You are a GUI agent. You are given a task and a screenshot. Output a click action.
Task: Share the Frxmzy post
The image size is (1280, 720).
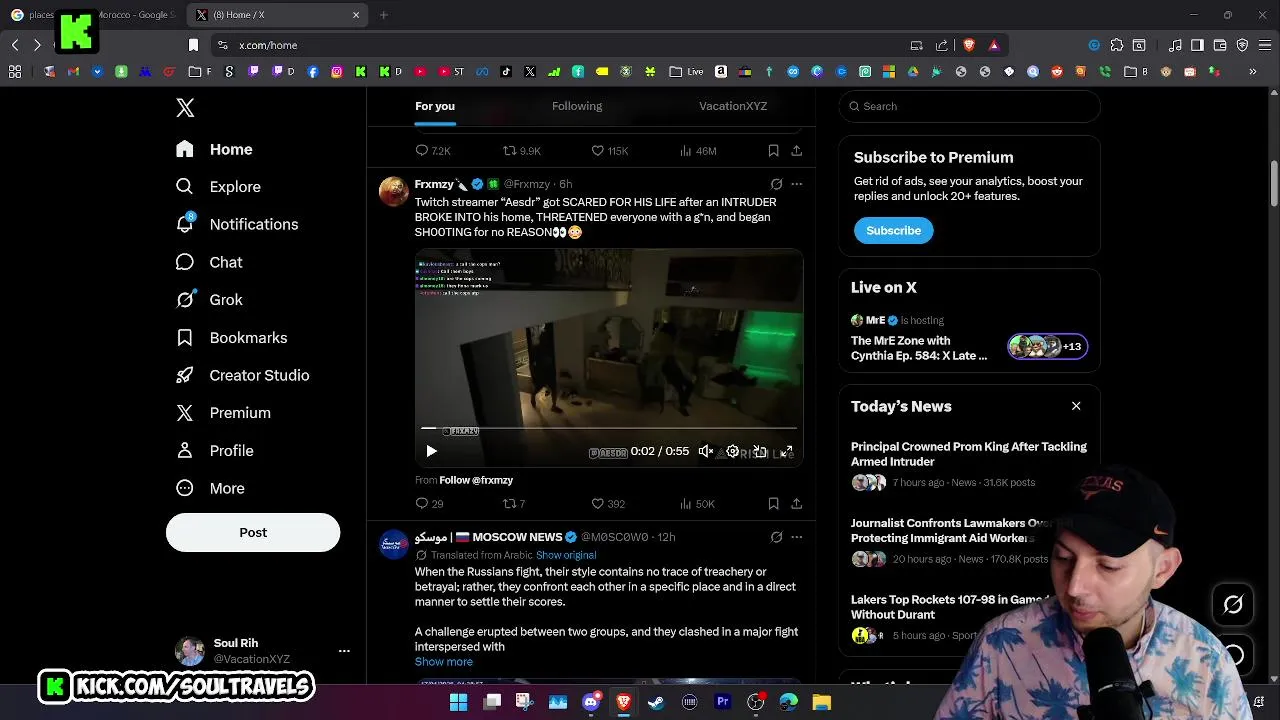pyautogui.click(x=796, y=504)
